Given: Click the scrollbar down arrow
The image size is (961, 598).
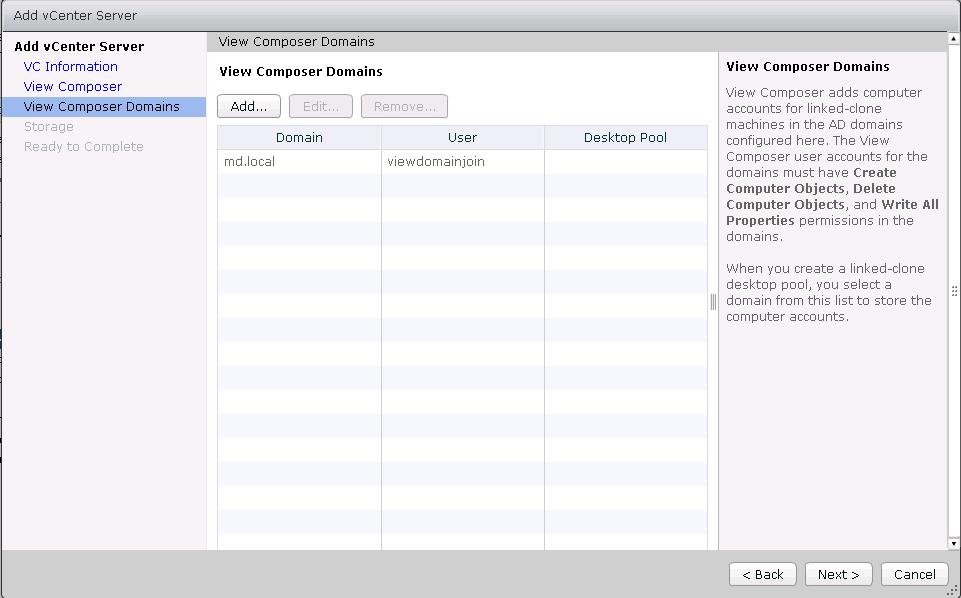Looking at the screenshot, I should [x=953, y=543].
